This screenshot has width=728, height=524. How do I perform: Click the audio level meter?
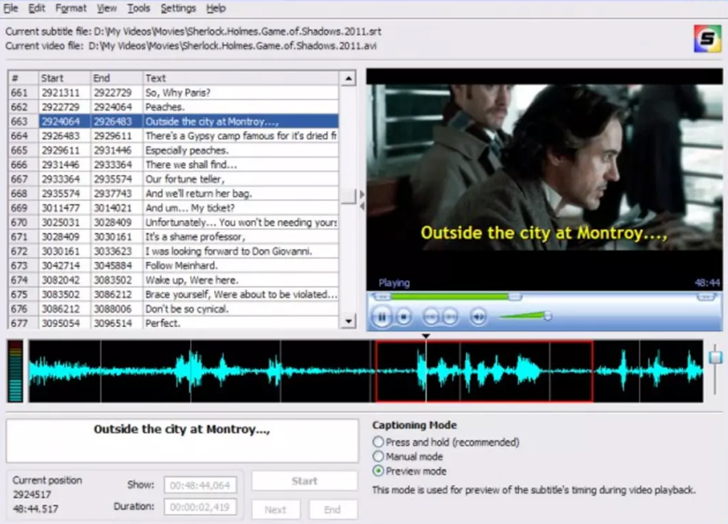tap(14, 373)
